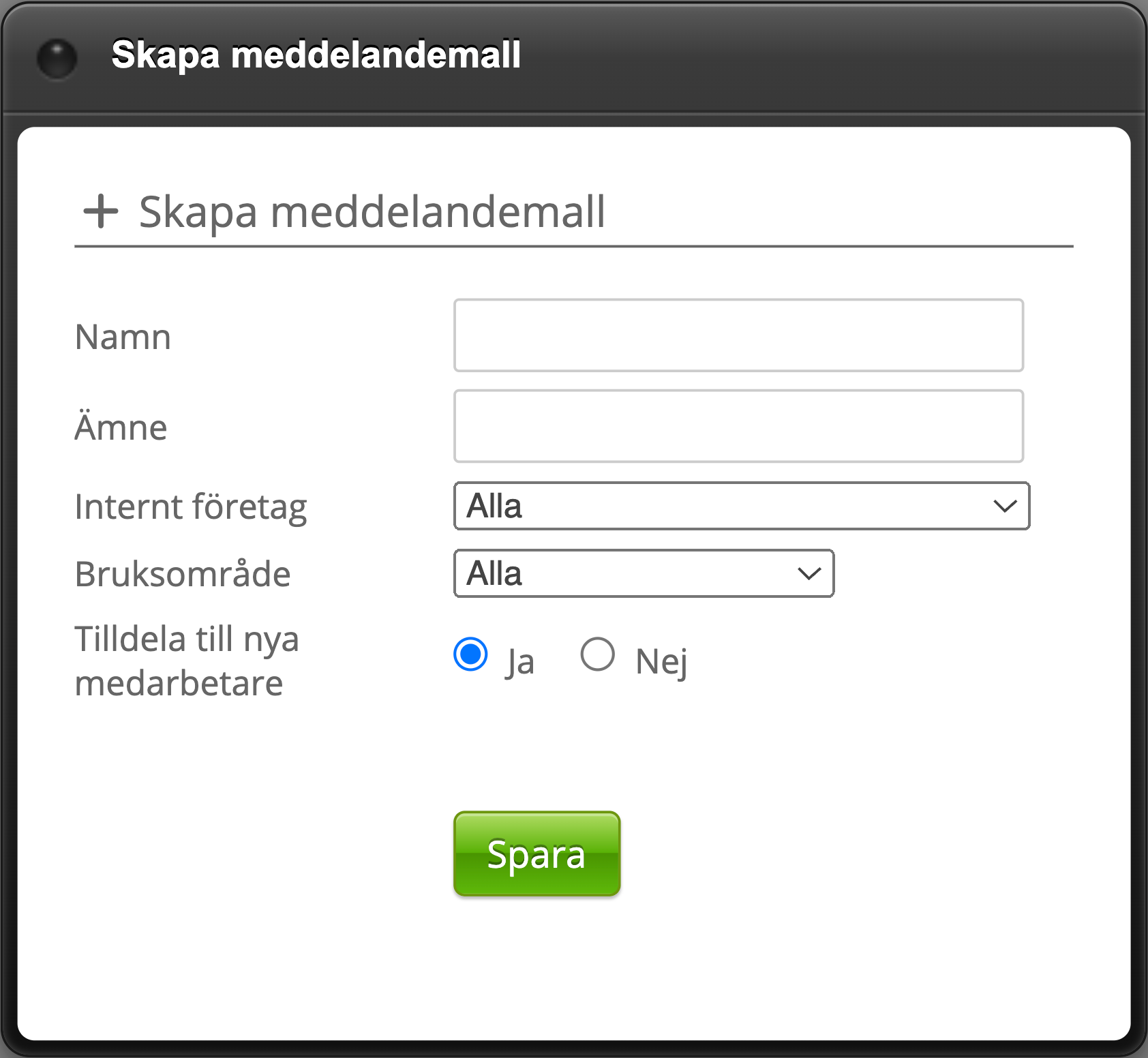Click the Internt företag label
The width and height of the screenshot is (1148, 1058).
(191, 507)
